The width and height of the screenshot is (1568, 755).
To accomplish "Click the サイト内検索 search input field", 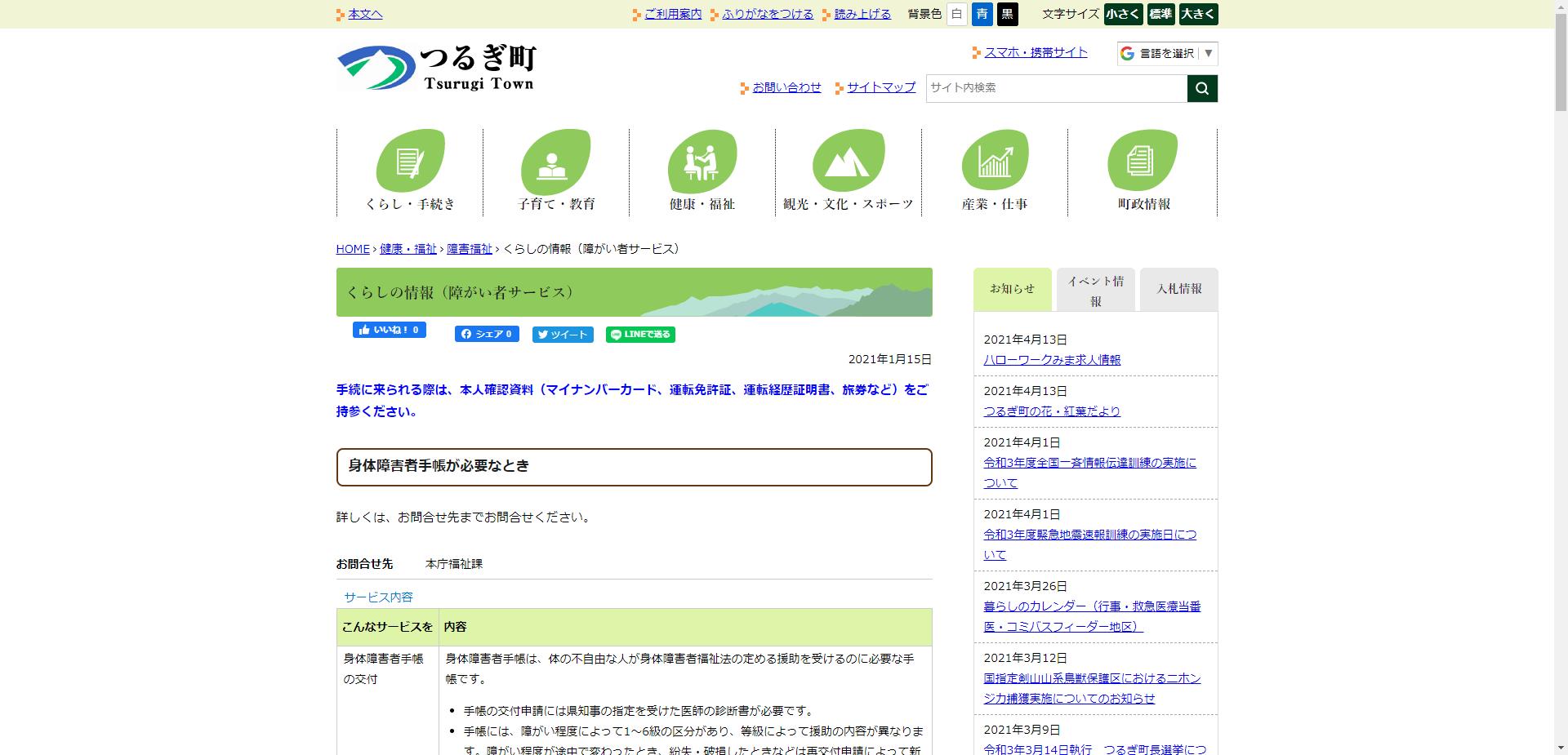I will pos(1053,88).
